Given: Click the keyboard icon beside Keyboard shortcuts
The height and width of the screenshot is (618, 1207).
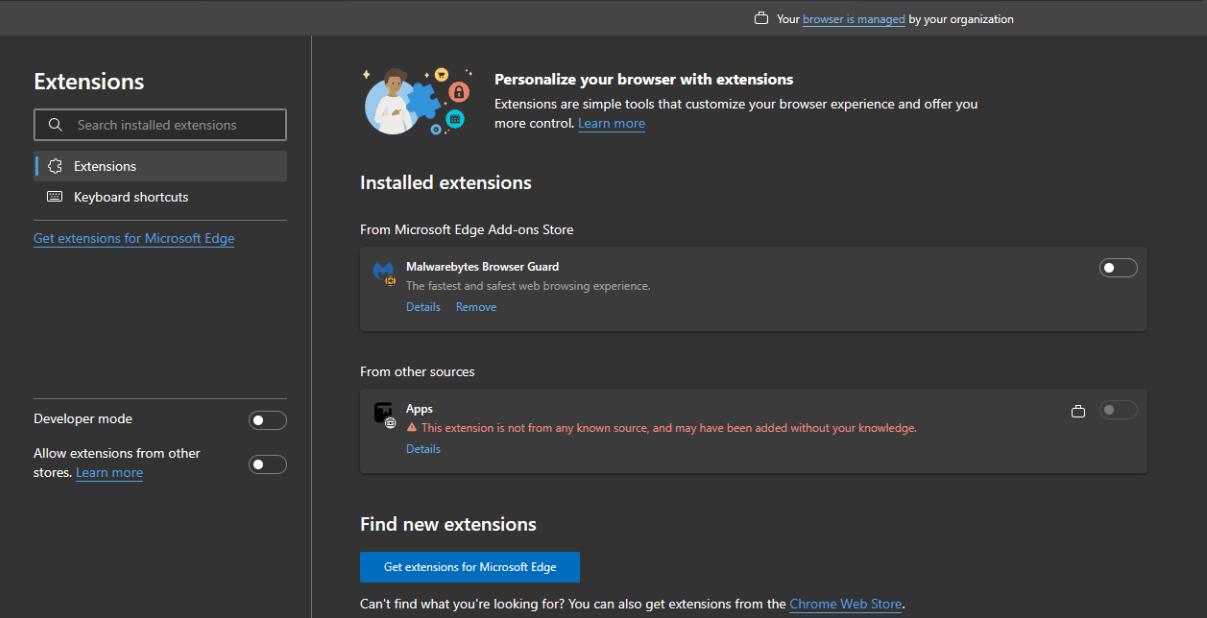Looking at the screenshot, I should tap(55, 197).
